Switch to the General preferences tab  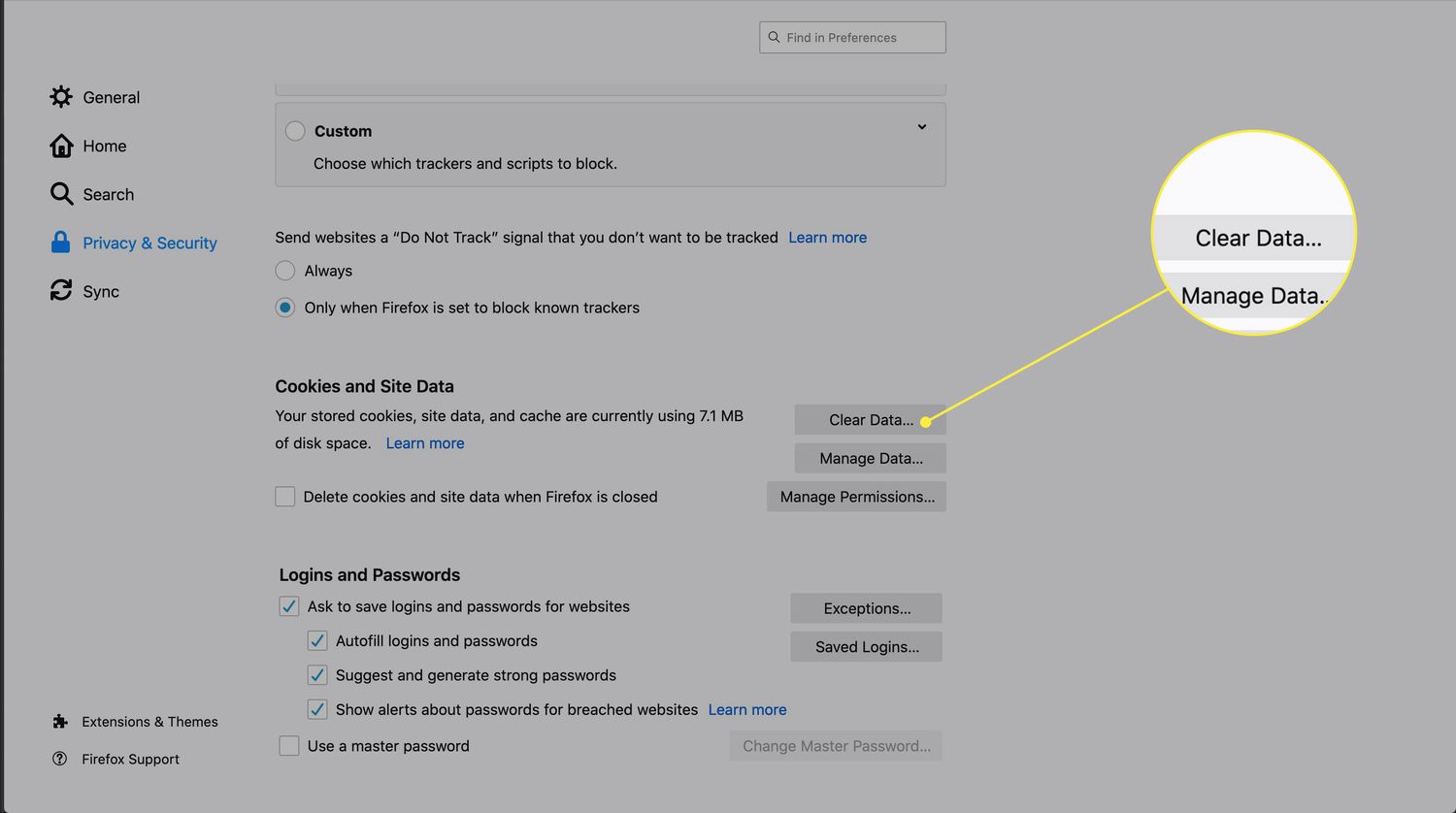tap(111, 97)
